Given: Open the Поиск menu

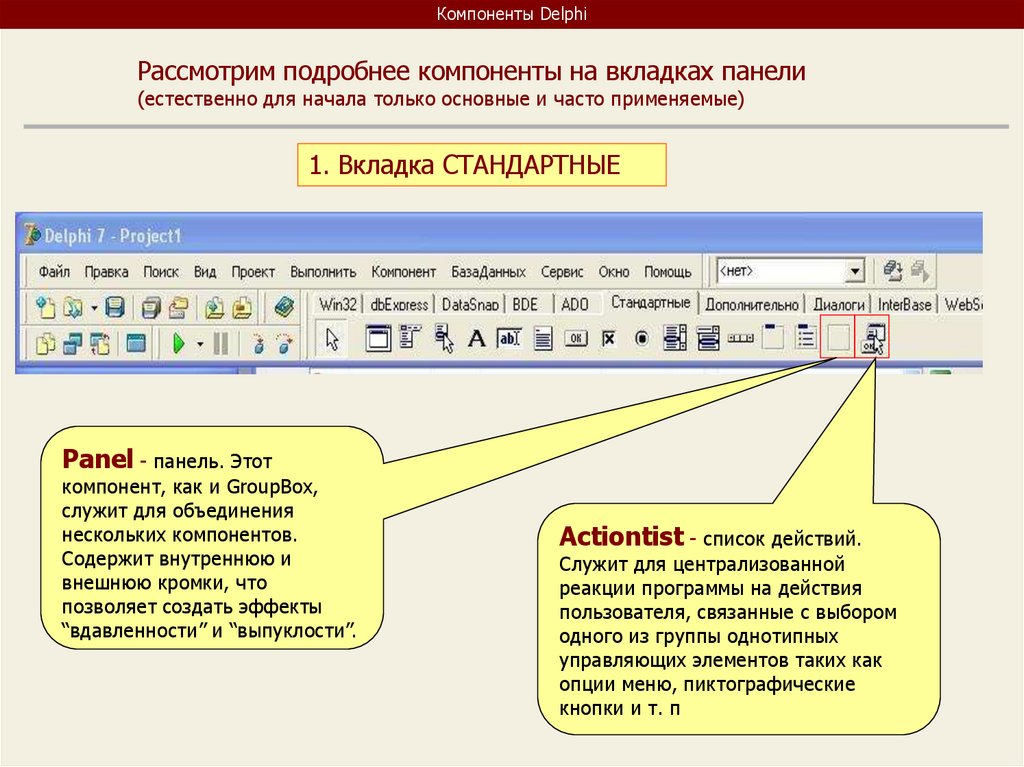Looking at the screenshot, I should [x=161, y=272].
